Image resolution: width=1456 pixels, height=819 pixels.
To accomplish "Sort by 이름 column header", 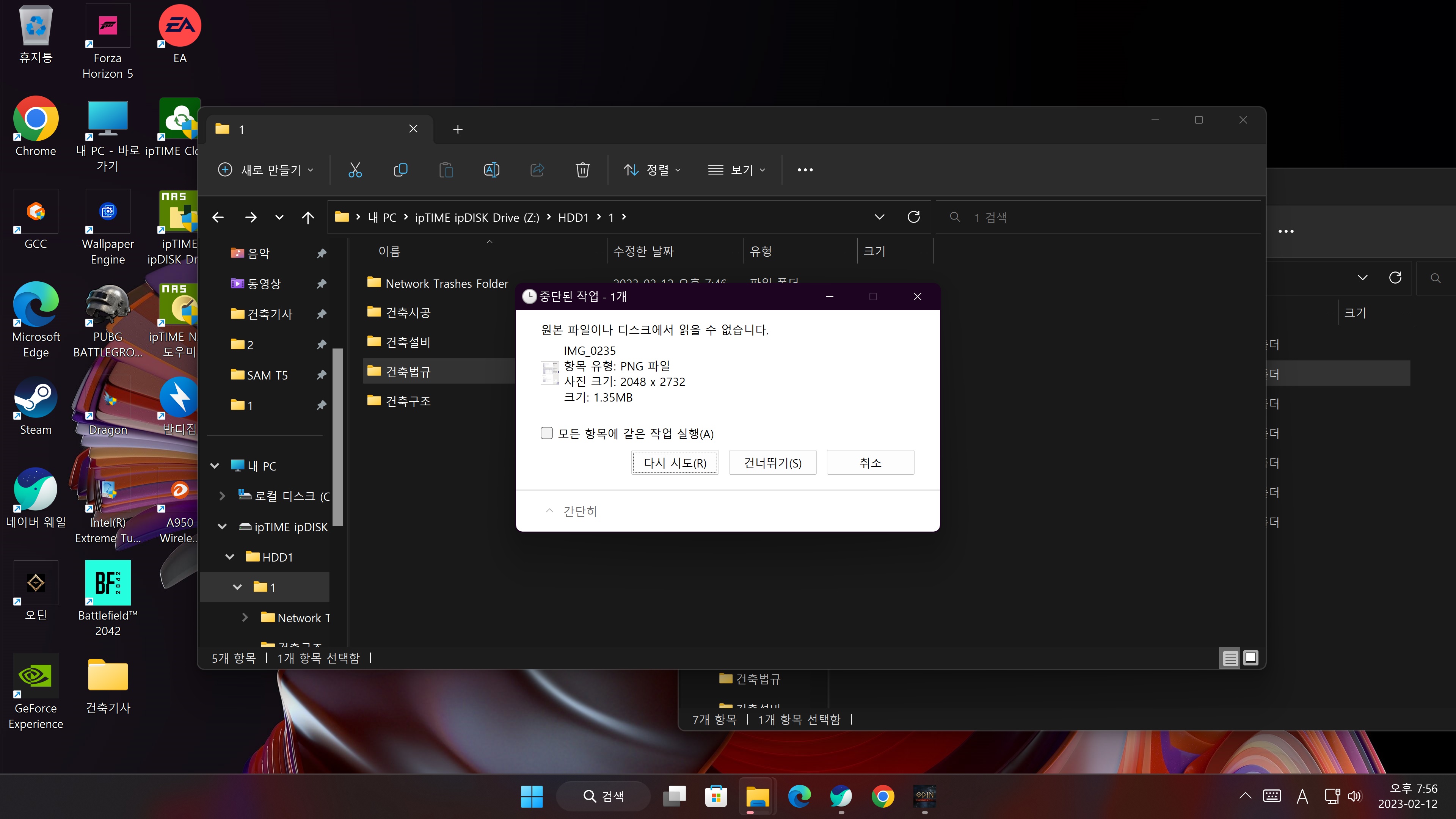I will 389,251.
